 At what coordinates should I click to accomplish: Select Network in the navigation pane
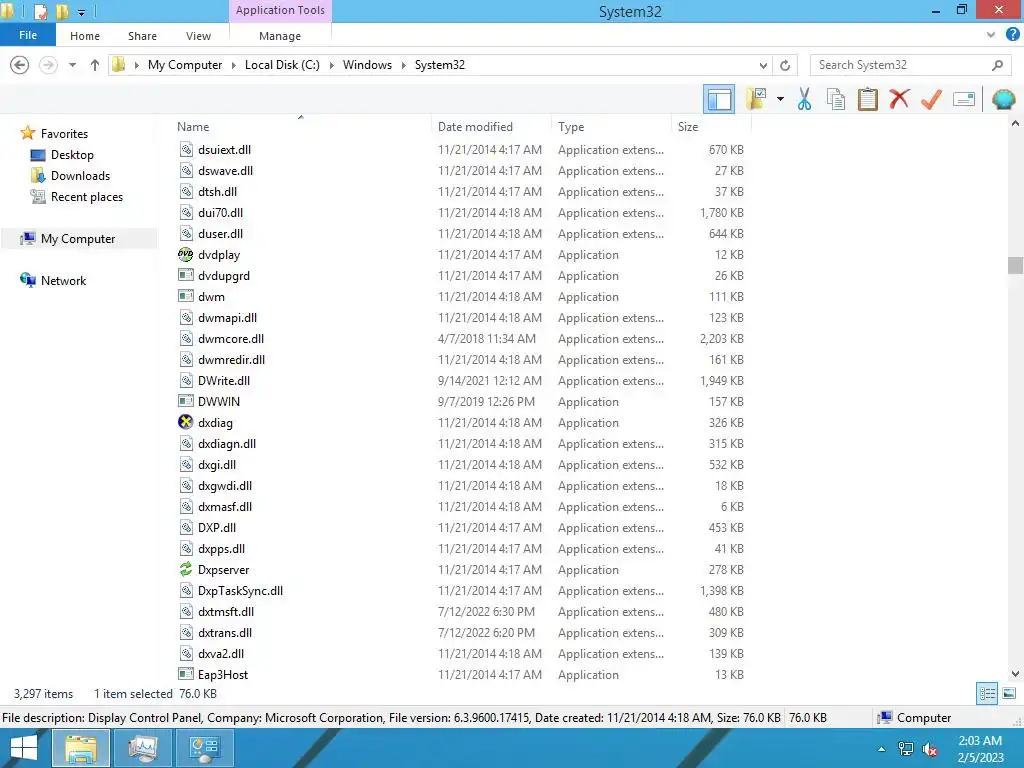(x=63, y=280)
